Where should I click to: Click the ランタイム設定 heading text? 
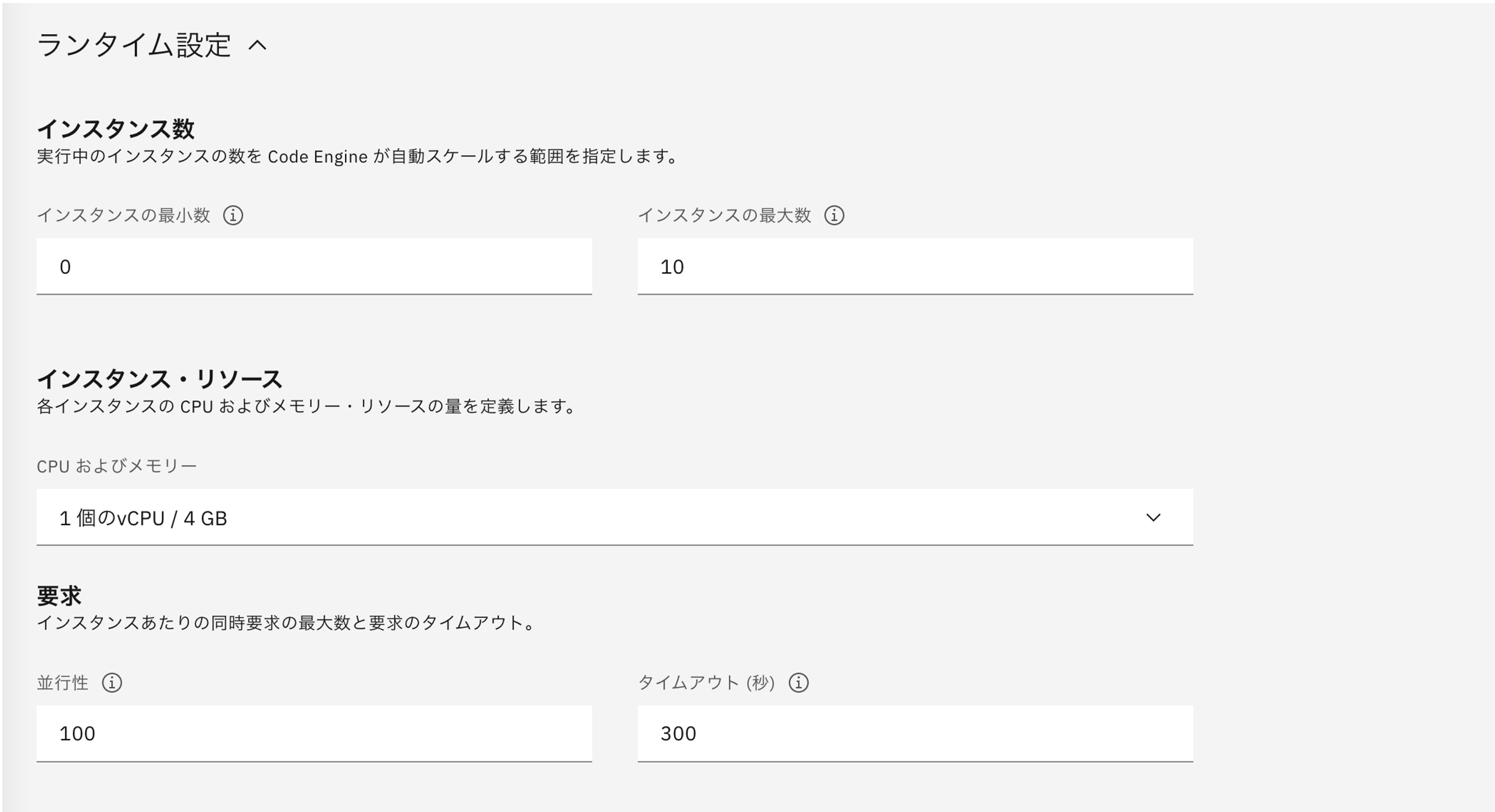coord(134,46)
